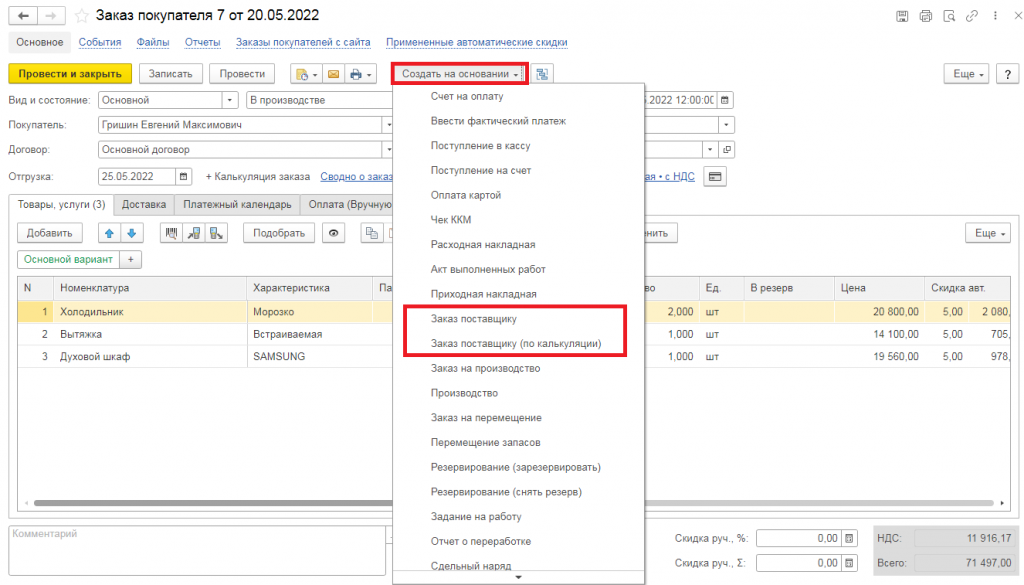
Task: Select Акт выполненных работ
Action: [x=488, y=269]
